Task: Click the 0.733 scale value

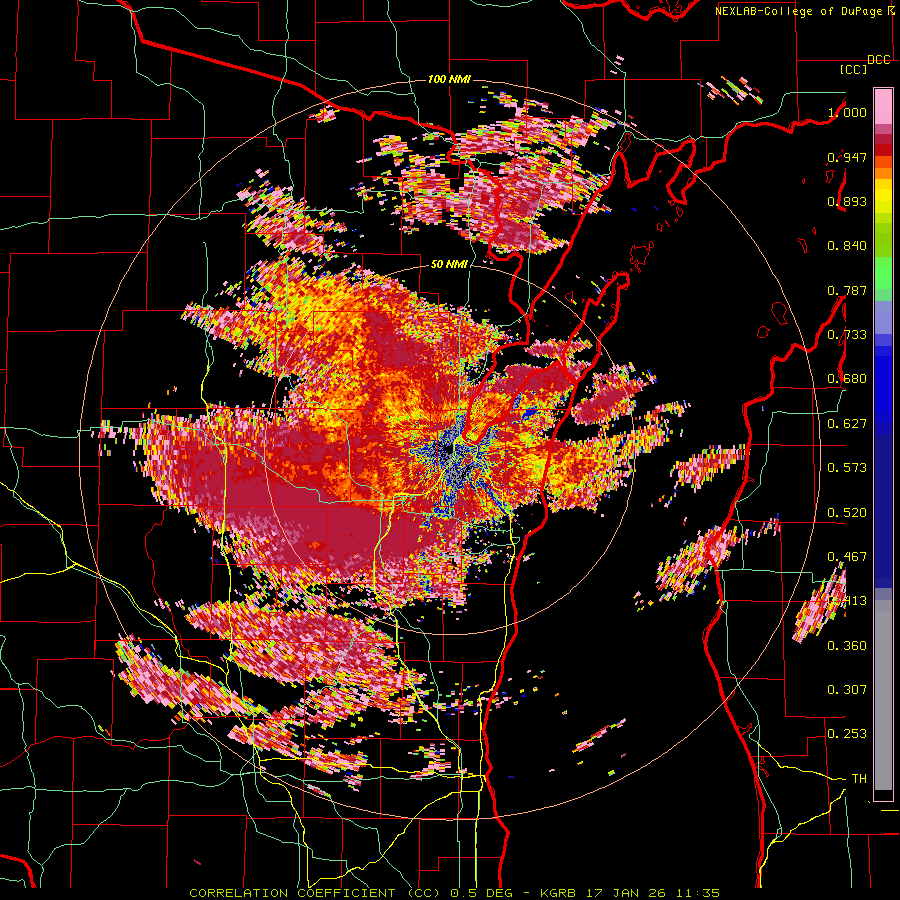Action: click(x=847, y=335)
